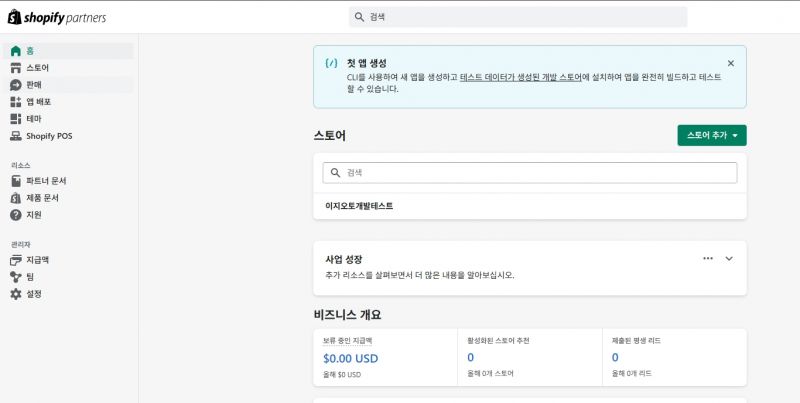Collapse the 사업 성장 card chevron
This screenshot has width=800, height=403.
click(x=729, y=259)
